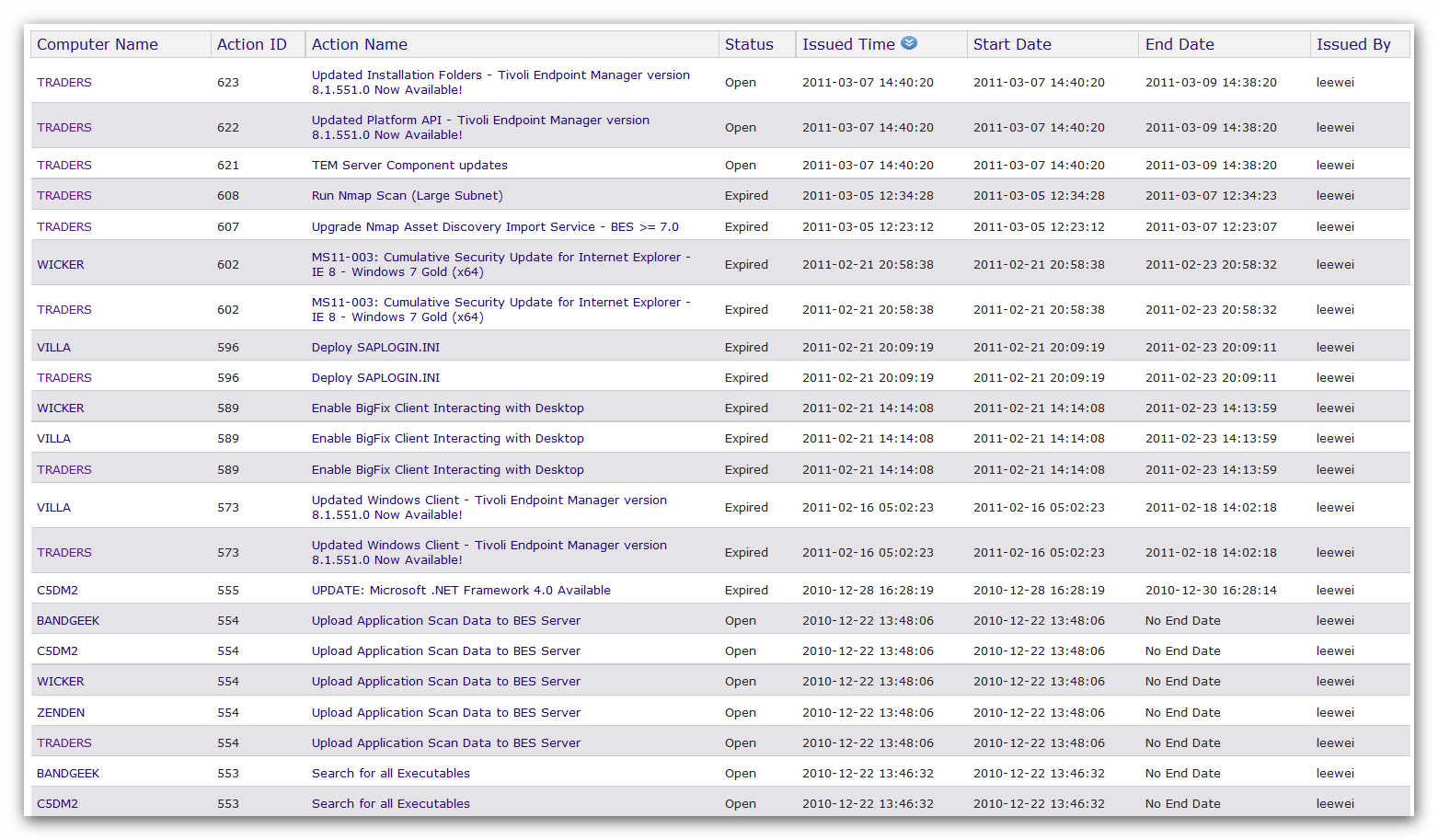Click C5DM2 computer in action 555 row
Image resolution: width=1438 pixels, height=840 pixels.
coord(57,591)
